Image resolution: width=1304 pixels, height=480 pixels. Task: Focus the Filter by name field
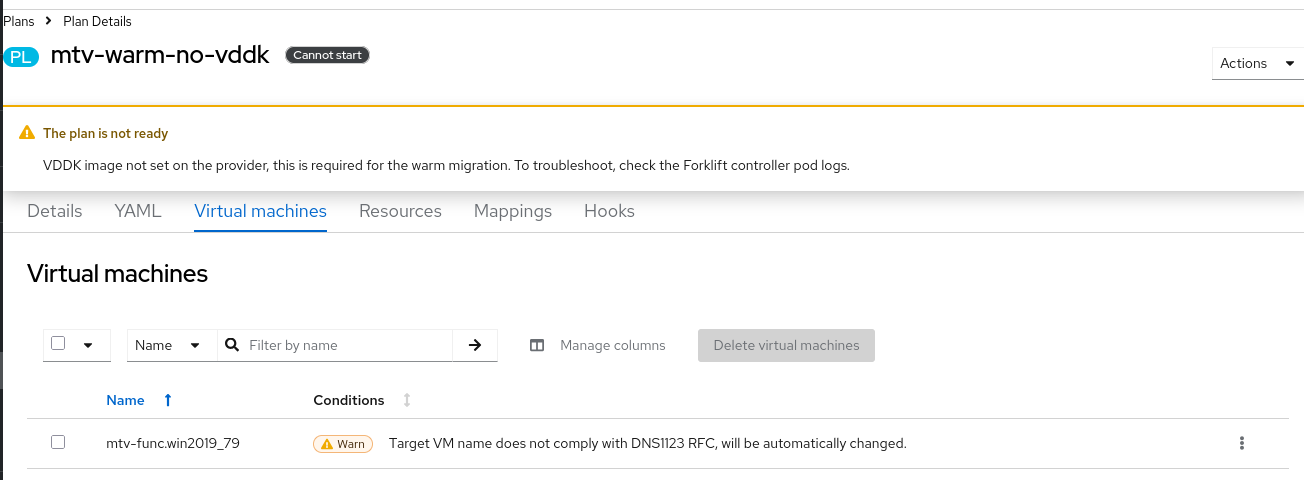(x=345, y=345)
